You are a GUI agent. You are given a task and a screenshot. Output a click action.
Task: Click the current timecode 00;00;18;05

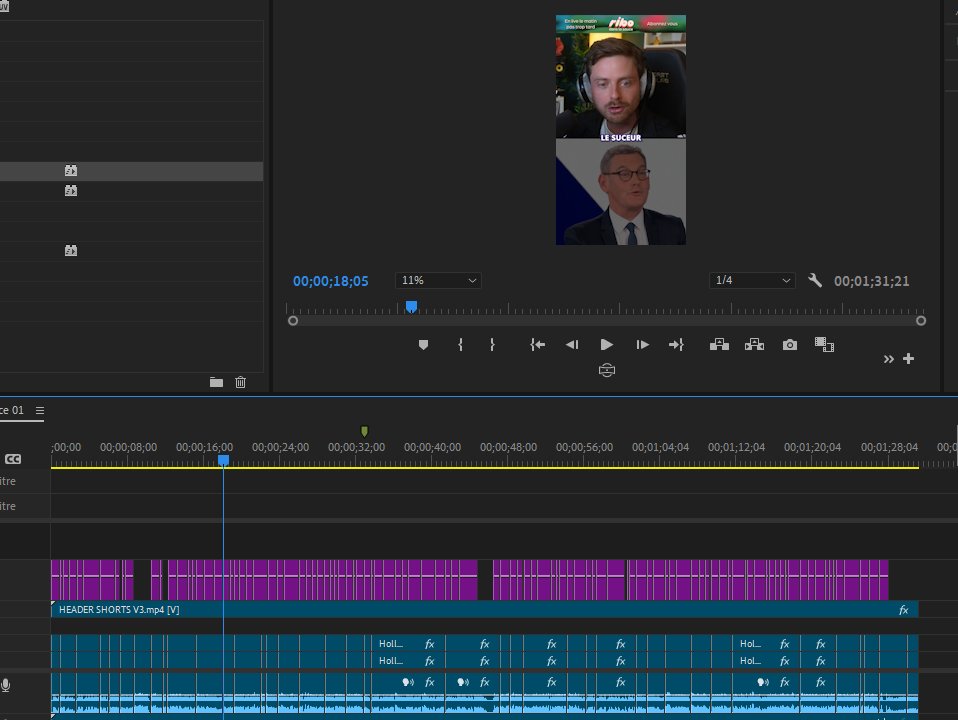point(331,281)
